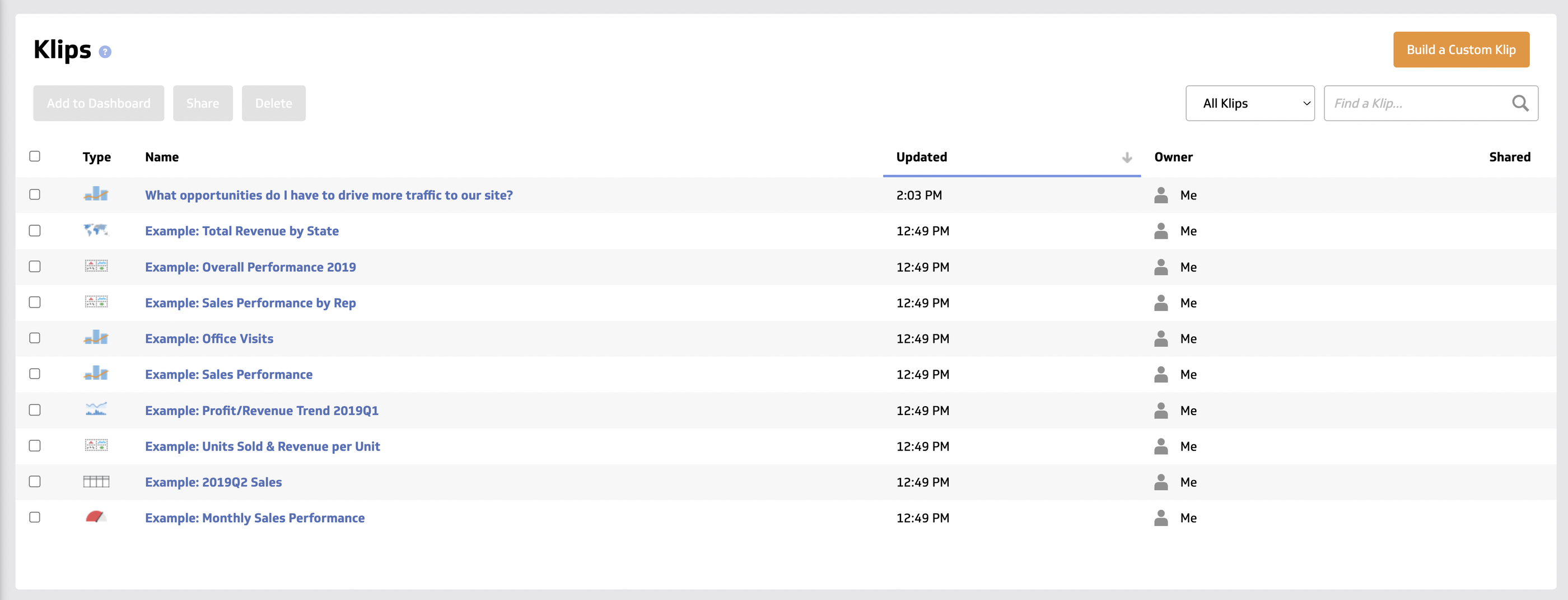Click the chart icon beside the traffic opportunities Klip
1568x600 pixels.
tap(97, 195)
